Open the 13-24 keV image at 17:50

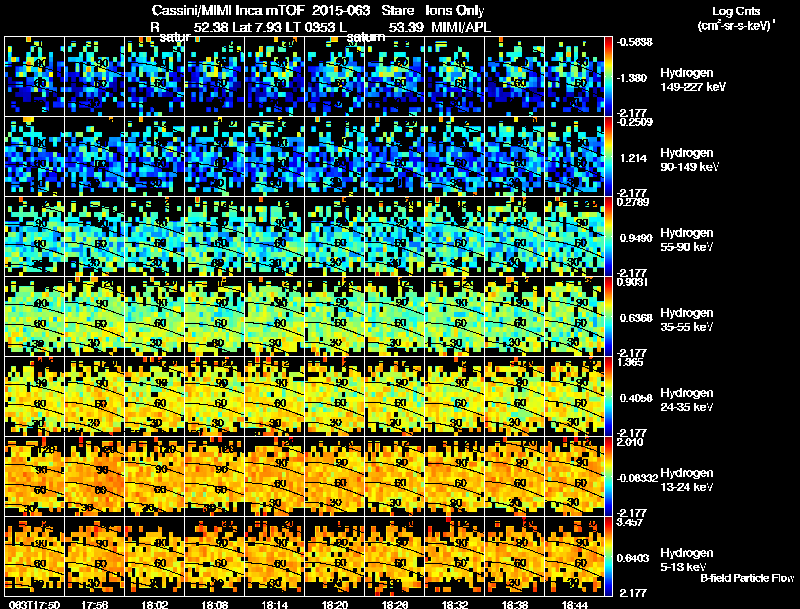[34, 477]
